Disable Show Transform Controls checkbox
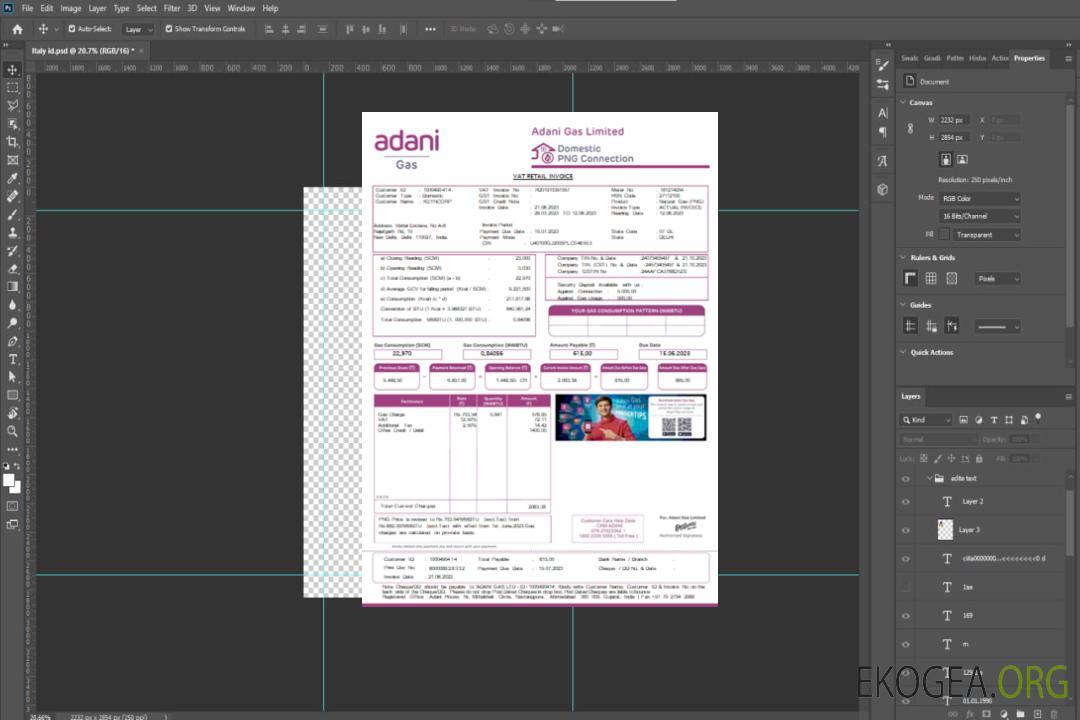This screenshot has height=720, width=1080. coord(168,29)
